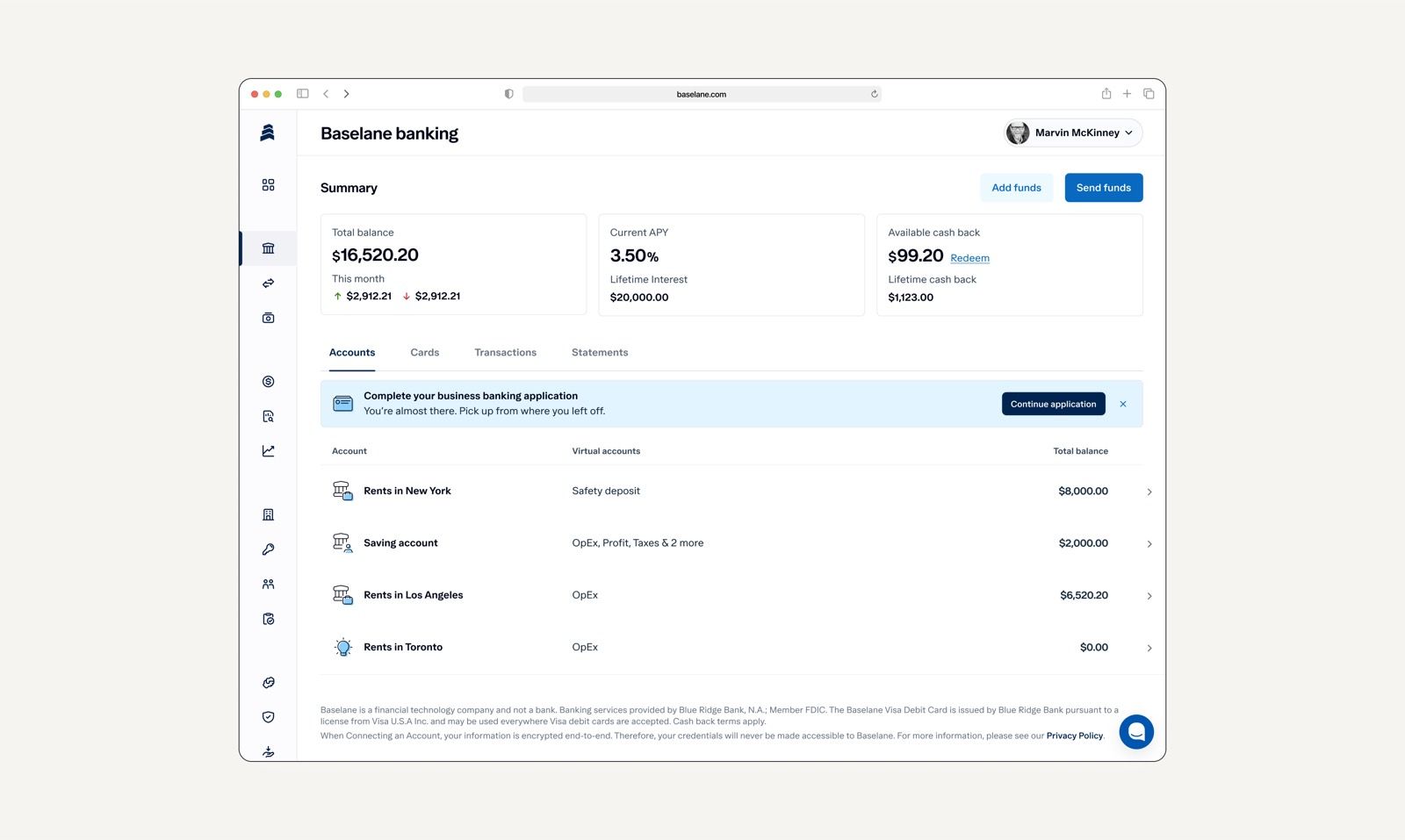Click the browser tab overview icon
The width and height of the screenshot is (1405, 840).
coord(1149,94)
